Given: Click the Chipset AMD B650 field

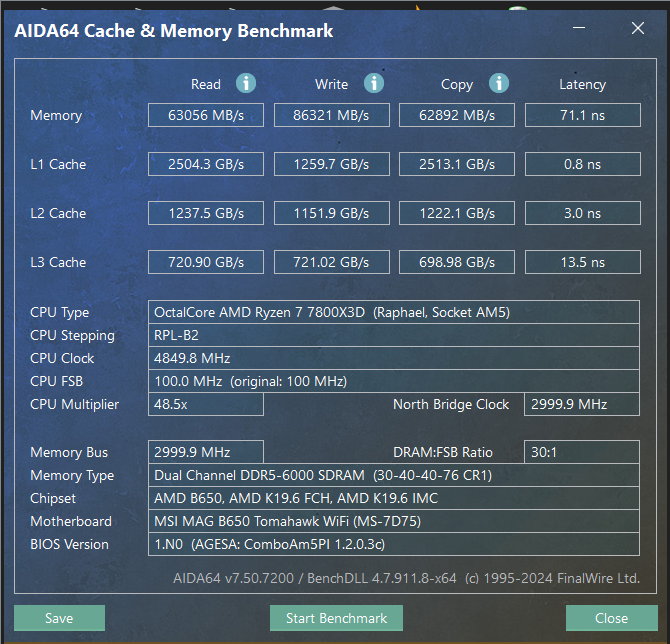Looking at the screenshot, I should coord(394,498).
